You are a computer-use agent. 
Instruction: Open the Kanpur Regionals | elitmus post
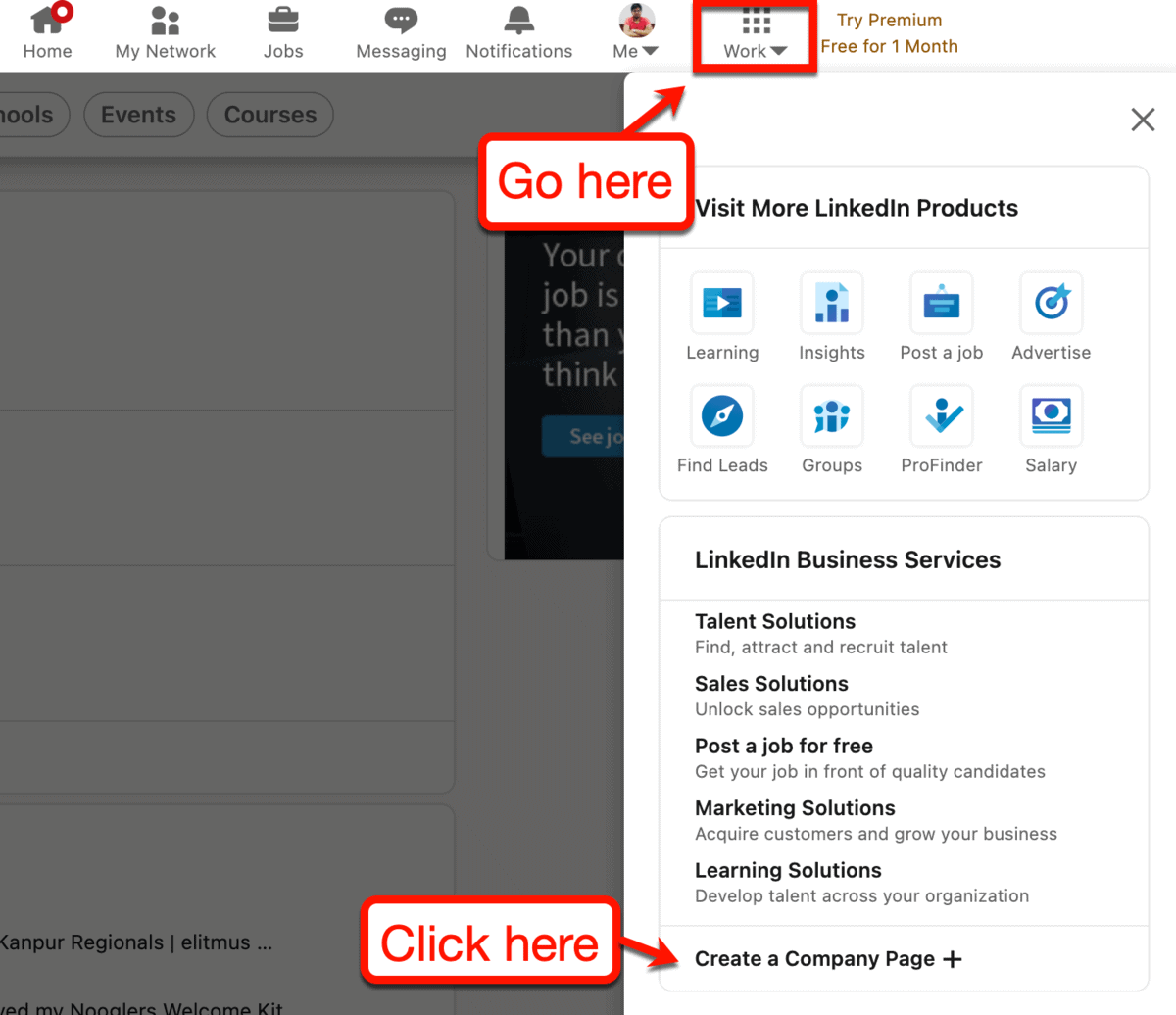(x=136, y=942)
